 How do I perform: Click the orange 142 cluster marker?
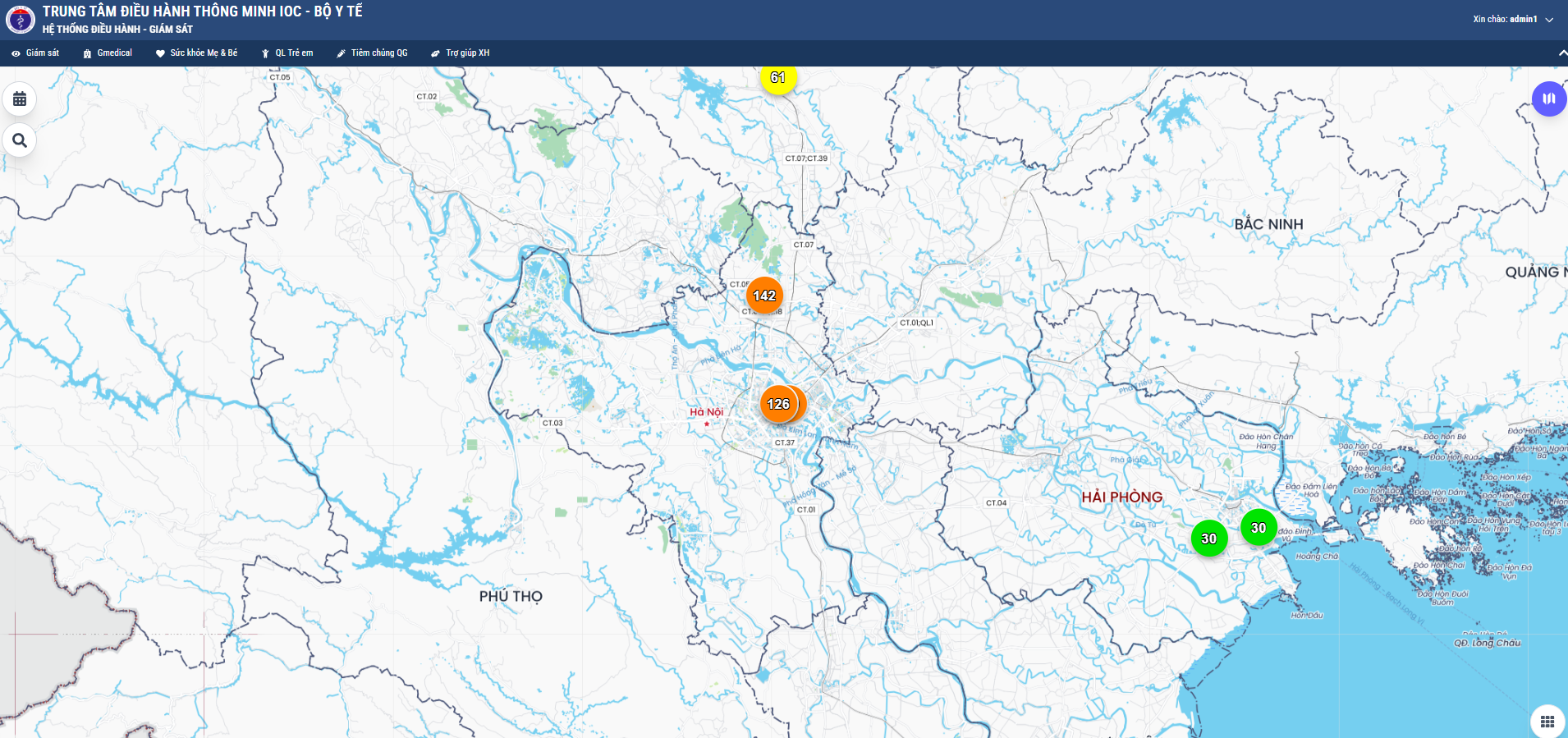pos(764,296)
